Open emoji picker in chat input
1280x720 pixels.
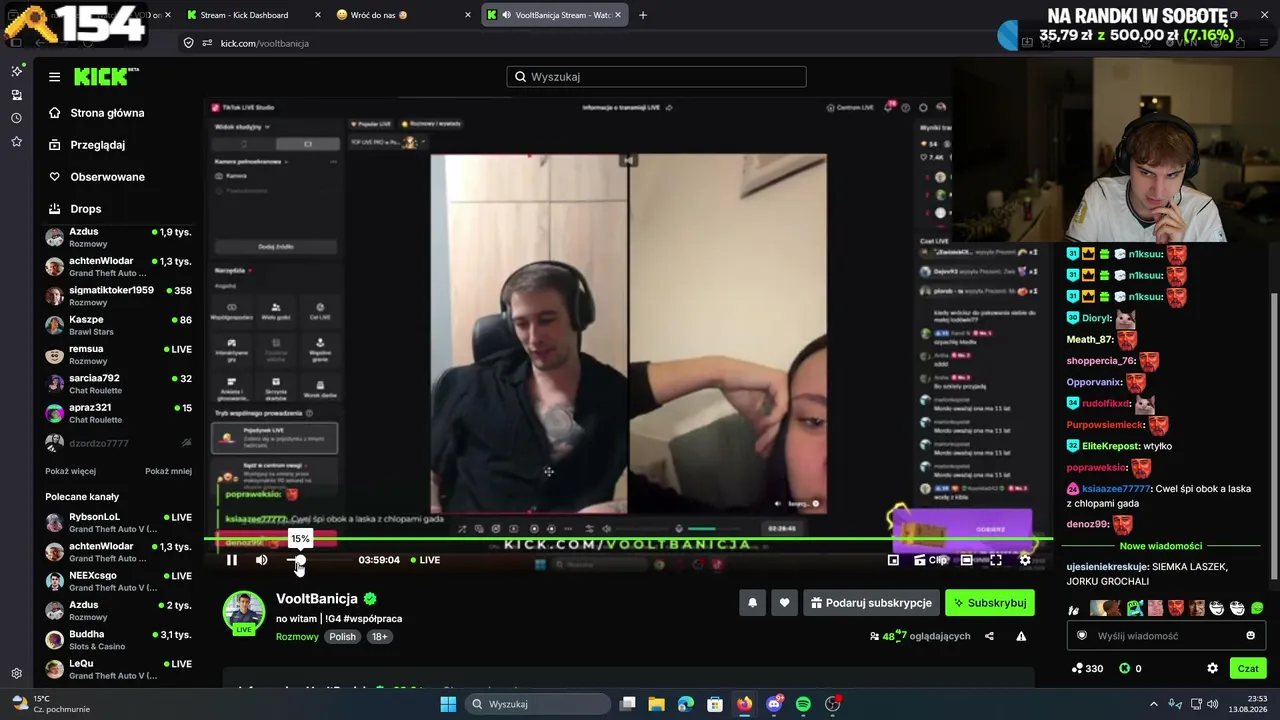(x=1250, y=636)
